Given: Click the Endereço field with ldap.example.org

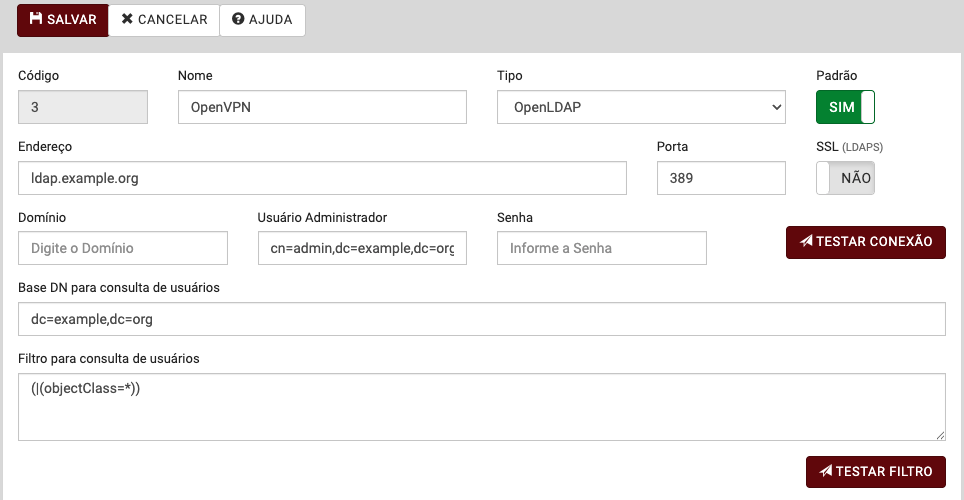Looking at the screenshot, I should (x=322, y=178).
